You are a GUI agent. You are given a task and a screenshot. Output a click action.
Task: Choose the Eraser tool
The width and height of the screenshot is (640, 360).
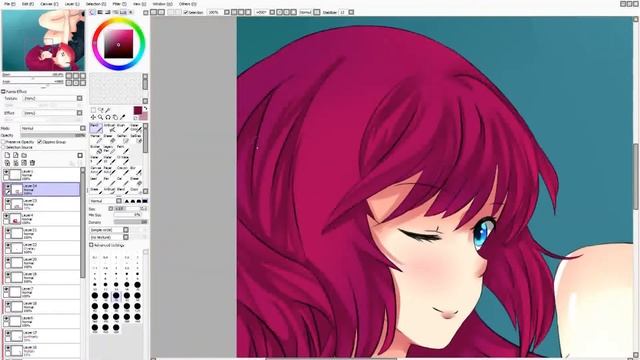109,138
